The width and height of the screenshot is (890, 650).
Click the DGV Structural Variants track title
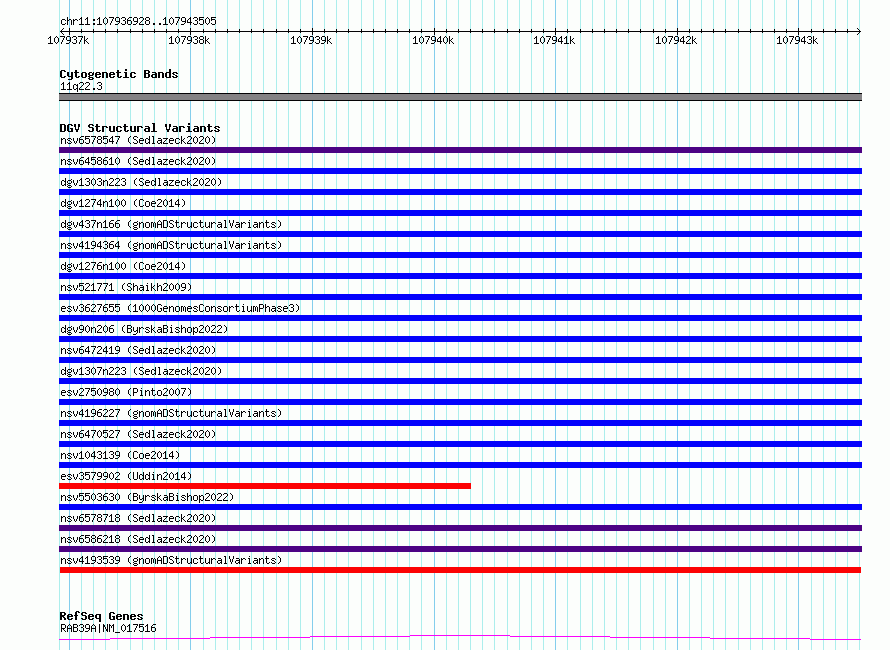(140, 128)
